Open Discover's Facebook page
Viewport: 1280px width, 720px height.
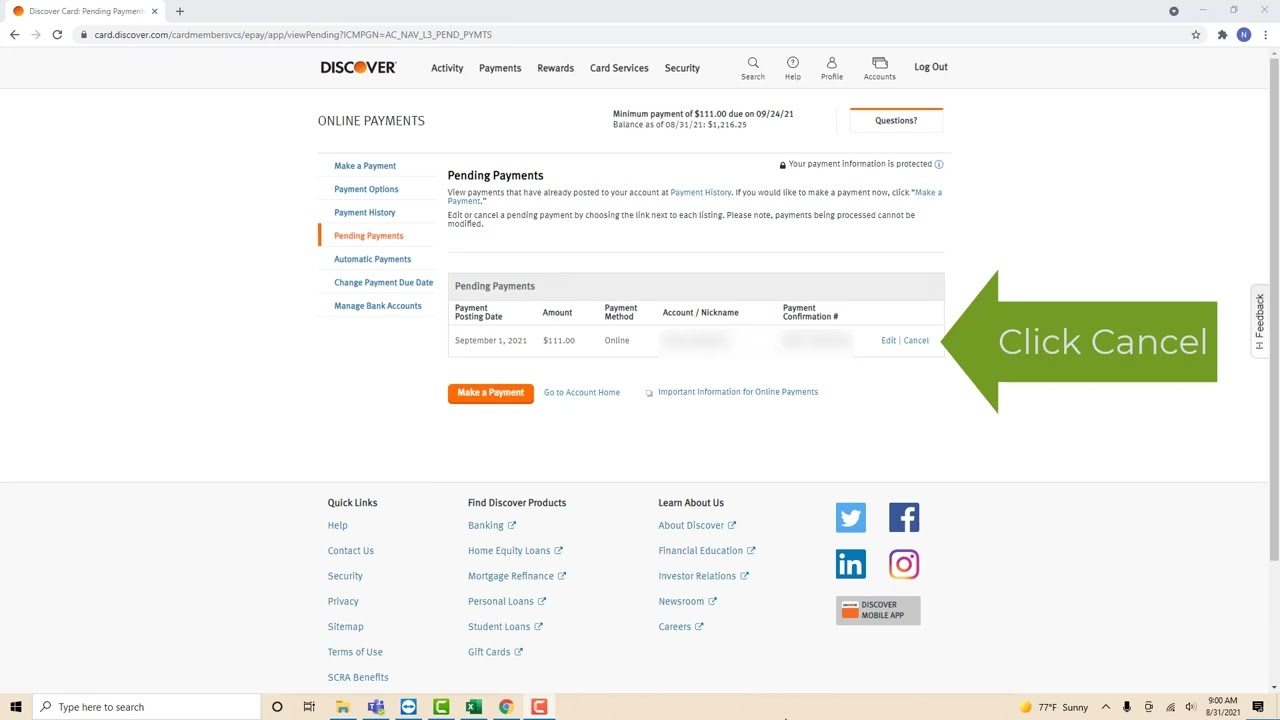click(904, 518)
